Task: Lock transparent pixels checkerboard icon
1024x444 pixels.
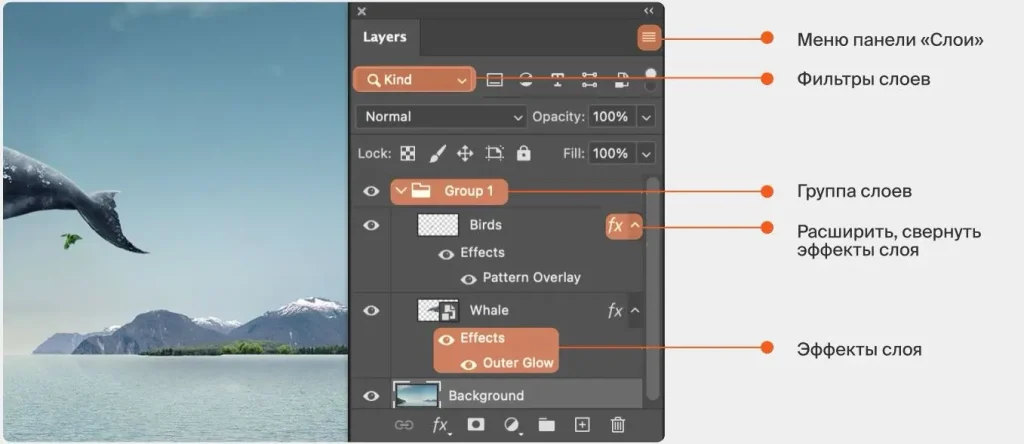Action: (x=408, y=154)
